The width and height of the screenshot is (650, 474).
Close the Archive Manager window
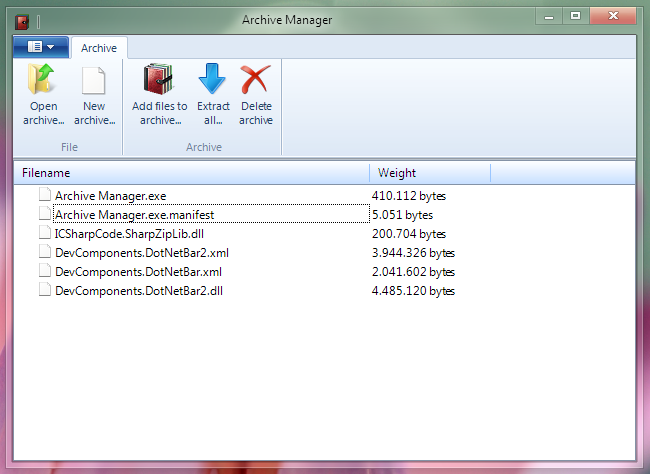click(613, 17)
